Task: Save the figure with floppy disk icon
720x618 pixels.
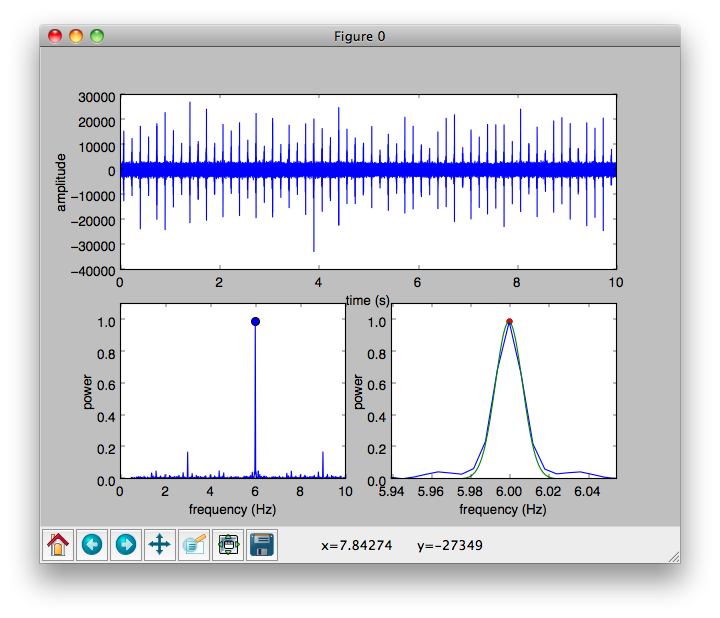Action: click(262, 545)
